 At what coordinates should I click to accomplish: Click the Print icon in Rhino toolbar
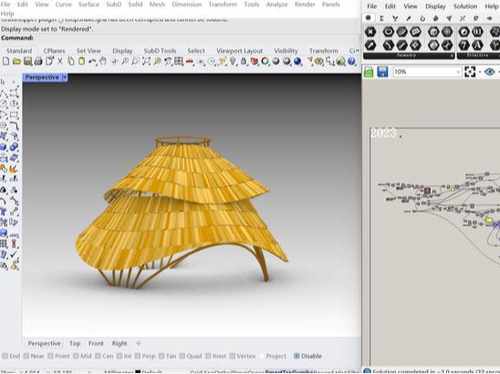38,61
